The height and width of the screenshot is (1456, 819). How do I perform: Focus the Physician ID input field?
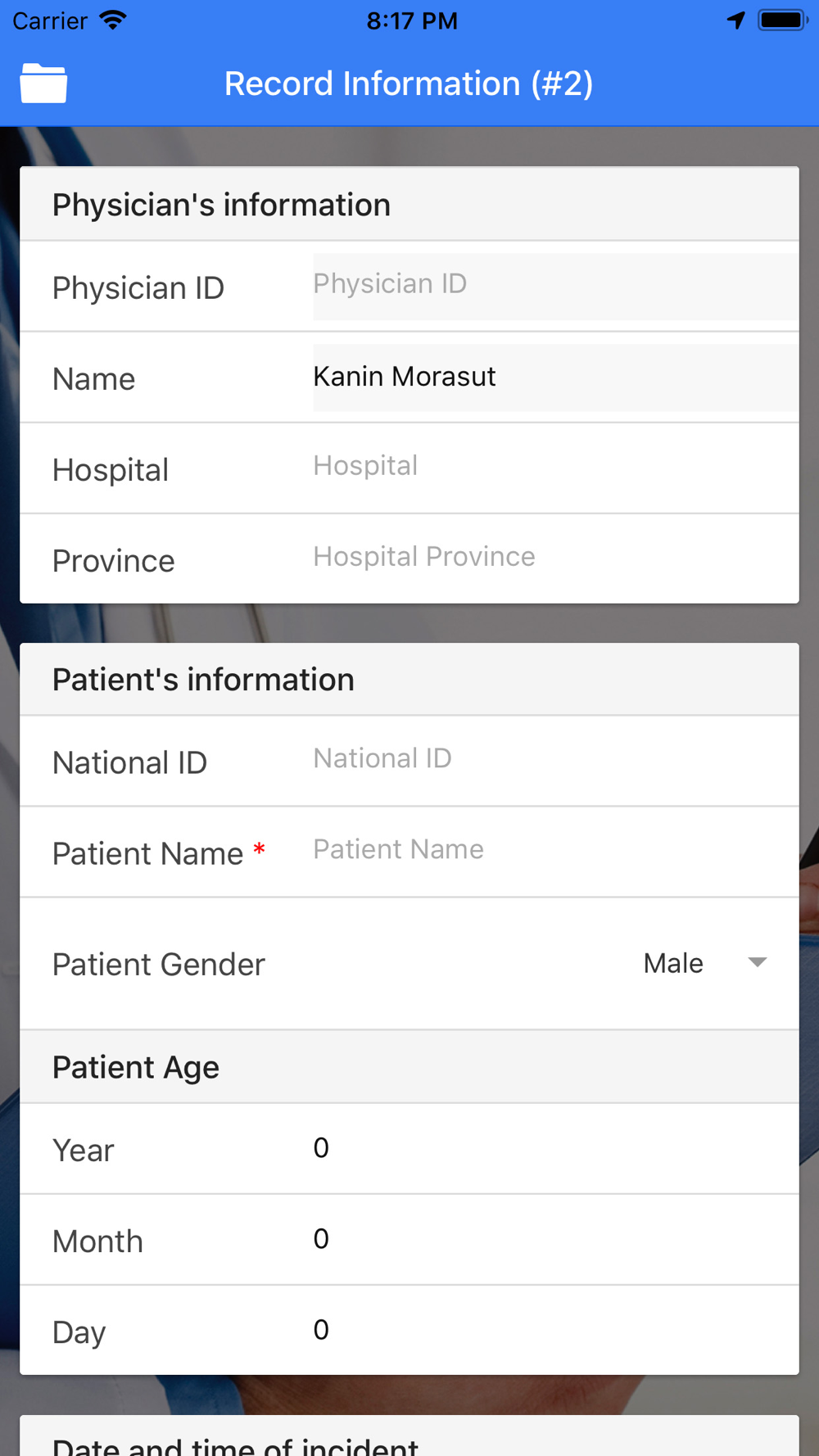(x=555, y=286)
